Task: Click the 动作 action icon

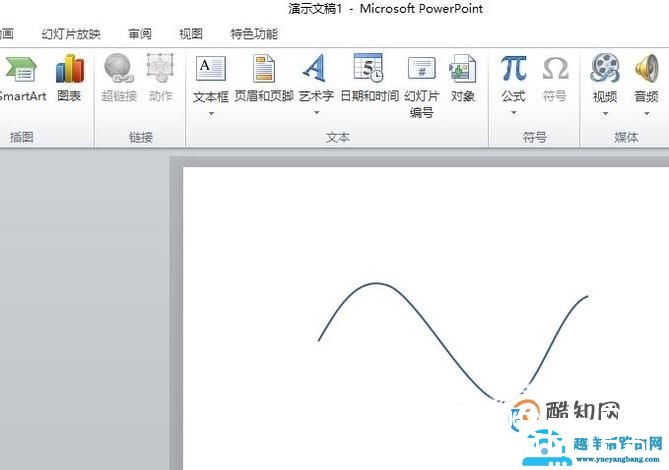Action: click(160, 68)
